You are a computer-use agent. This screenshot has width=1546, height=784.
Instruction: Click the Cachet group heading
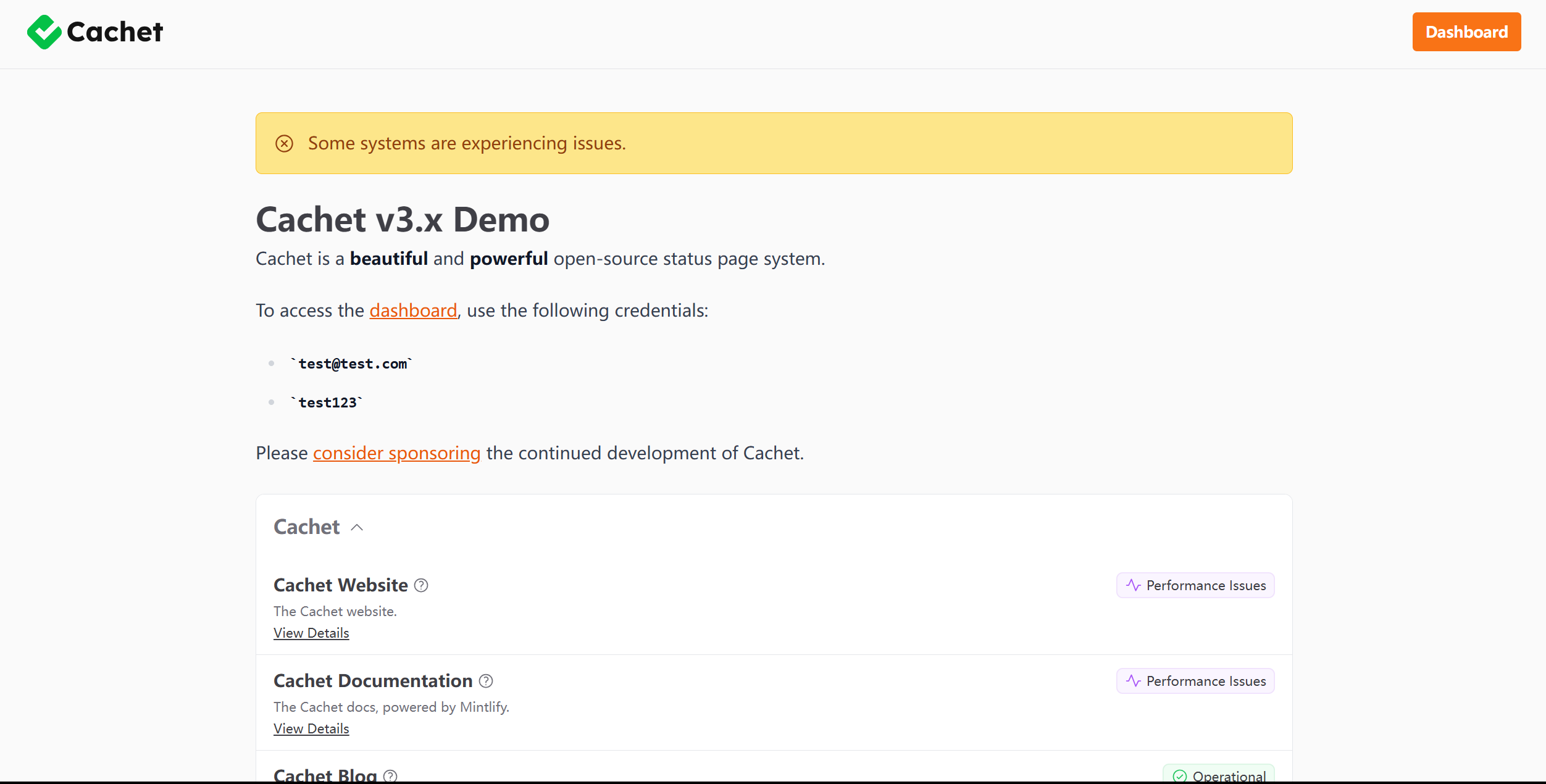tap(306, 527)
